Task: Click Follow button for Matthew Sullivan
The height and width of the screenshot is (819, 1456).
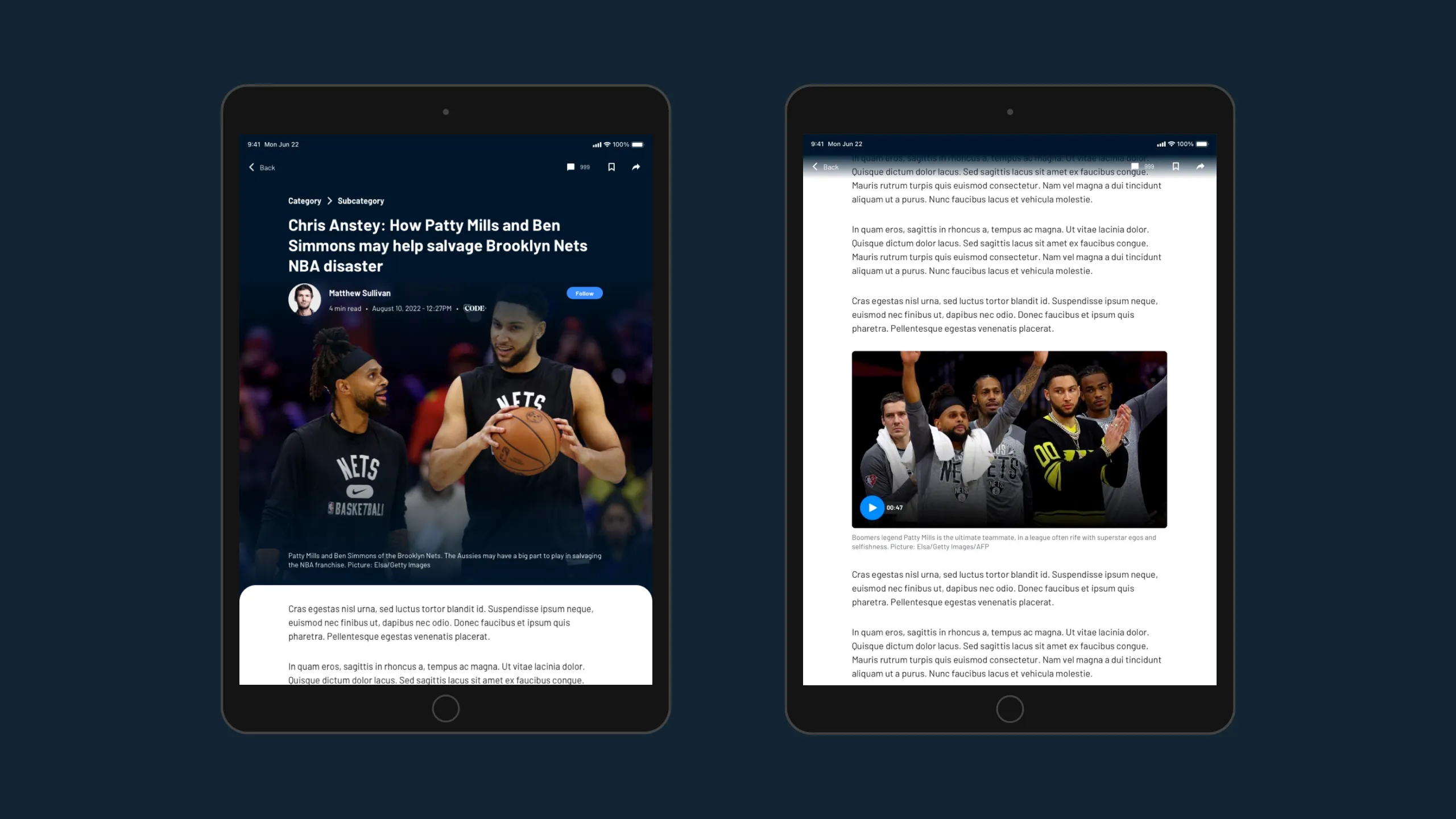Action: click(584, 293)
